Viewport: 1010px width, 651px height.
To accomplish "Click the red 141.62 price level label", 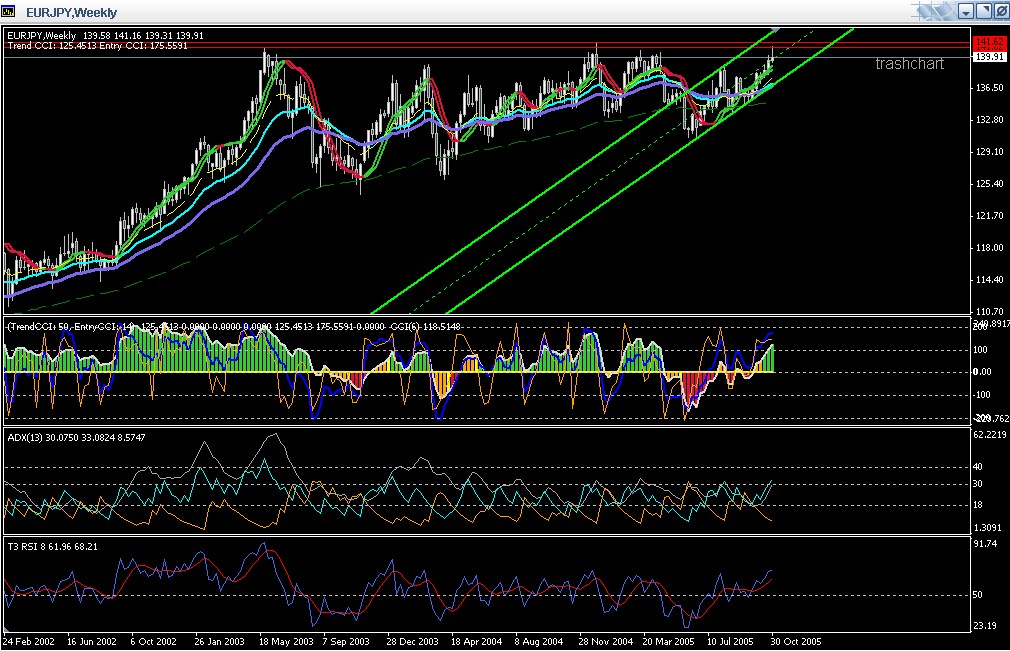I will (x=989, y=42).
